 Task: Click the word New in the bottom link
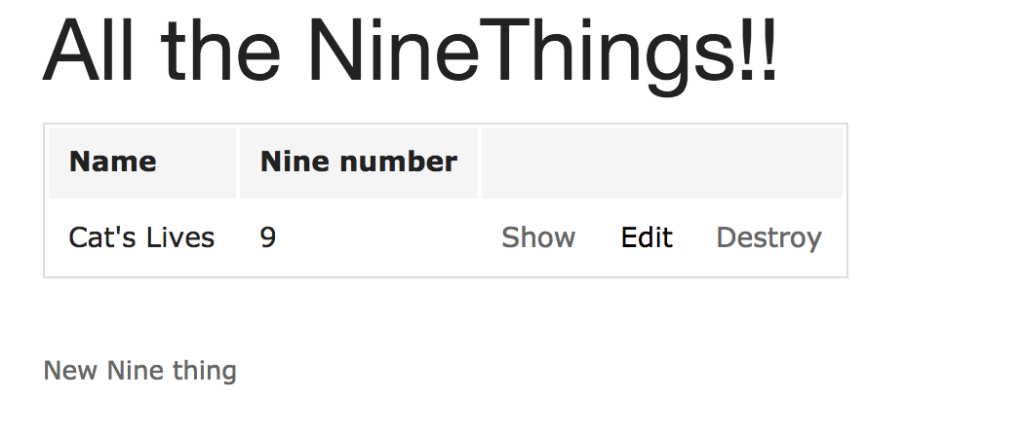point(70,371)
